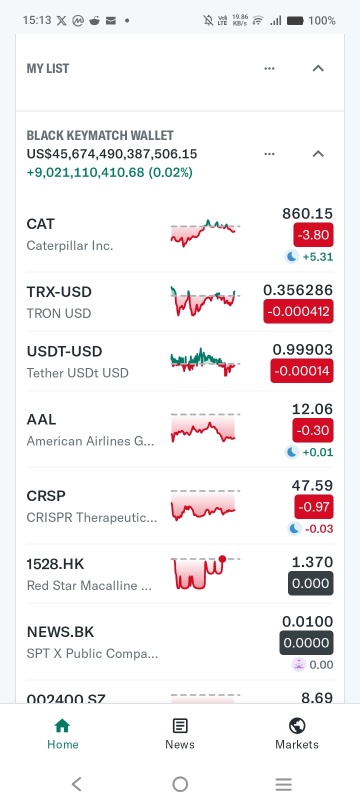Open the Red Star Macalline 1528.HK quote
Viewport: 360px width, 804px height.
tap(180, 574)
